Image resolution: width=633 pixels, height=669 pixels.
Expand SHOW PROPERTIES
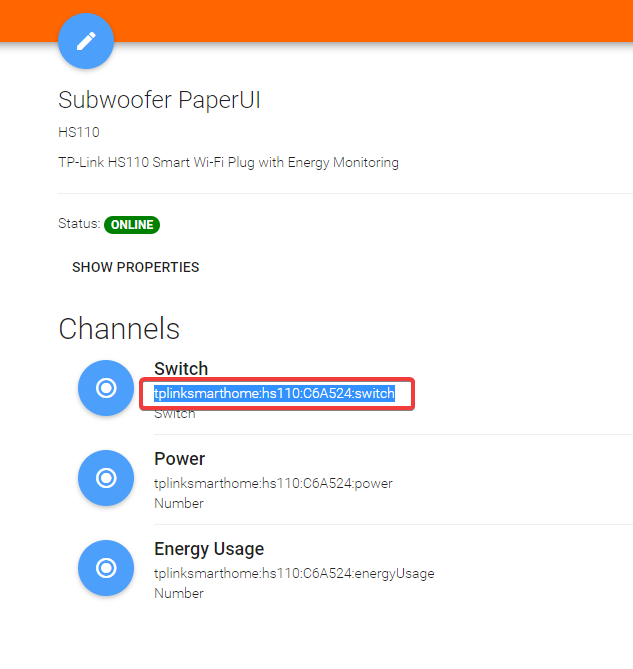(x=135, y=267)
